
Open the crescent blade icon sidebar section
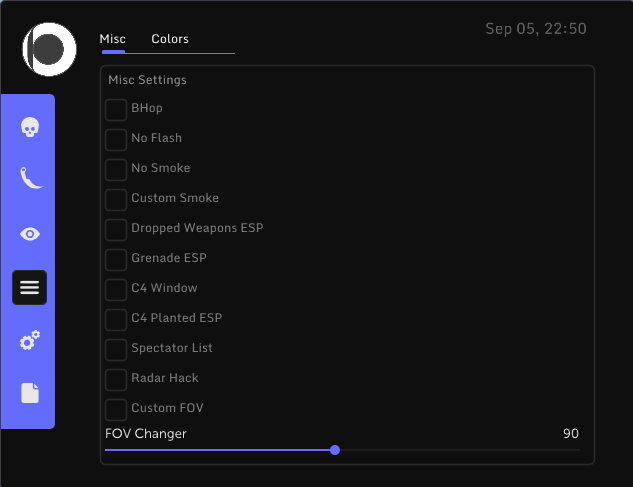tap(30, 178)
